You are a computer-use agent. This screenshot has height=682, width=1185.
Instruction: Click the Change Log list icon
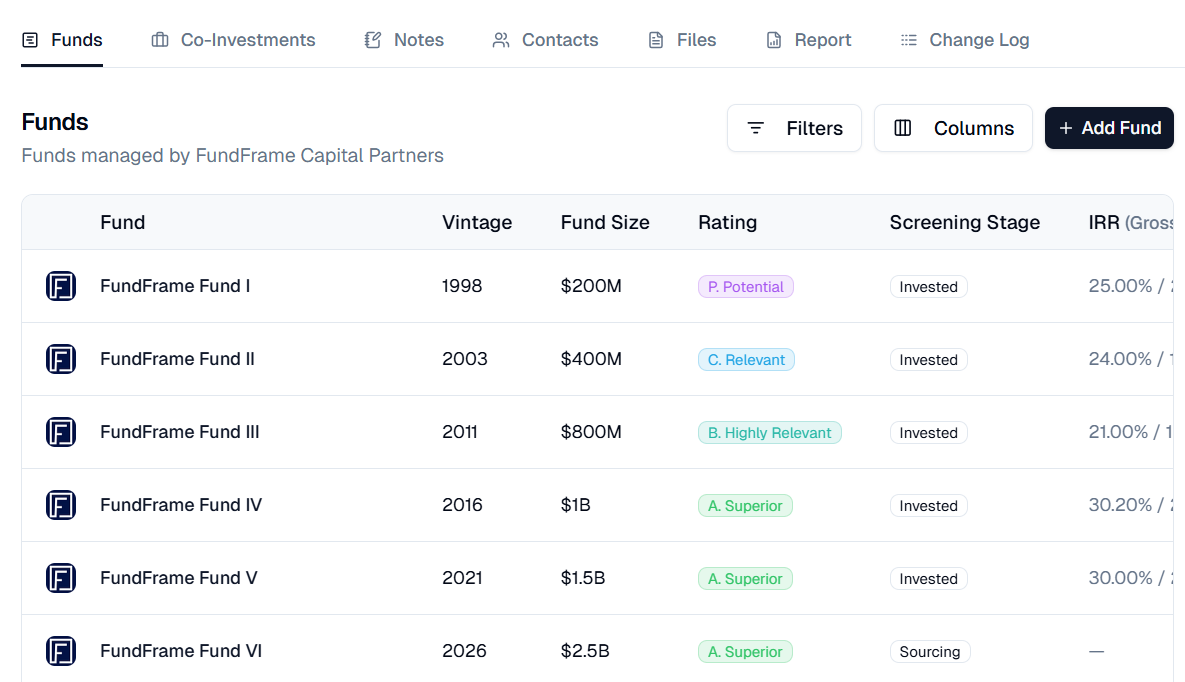coord(908,40)
